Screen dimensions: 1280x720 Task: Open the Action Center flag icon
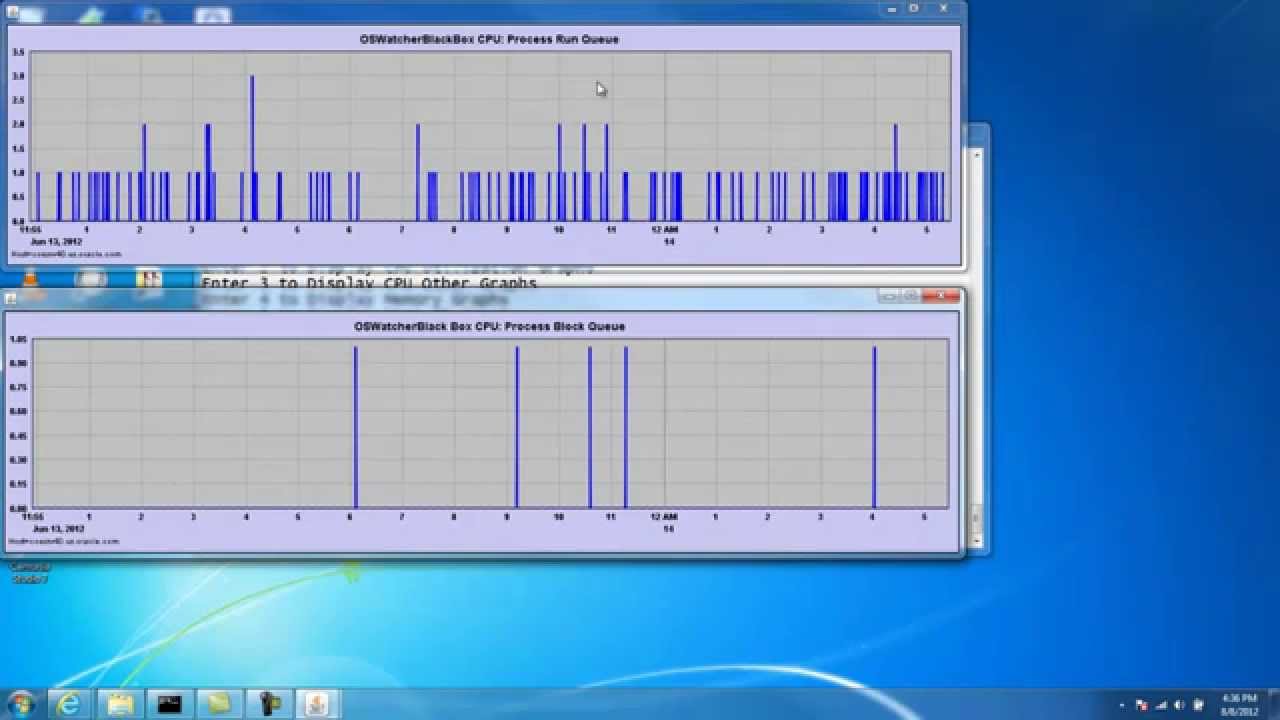(1141, 705)
